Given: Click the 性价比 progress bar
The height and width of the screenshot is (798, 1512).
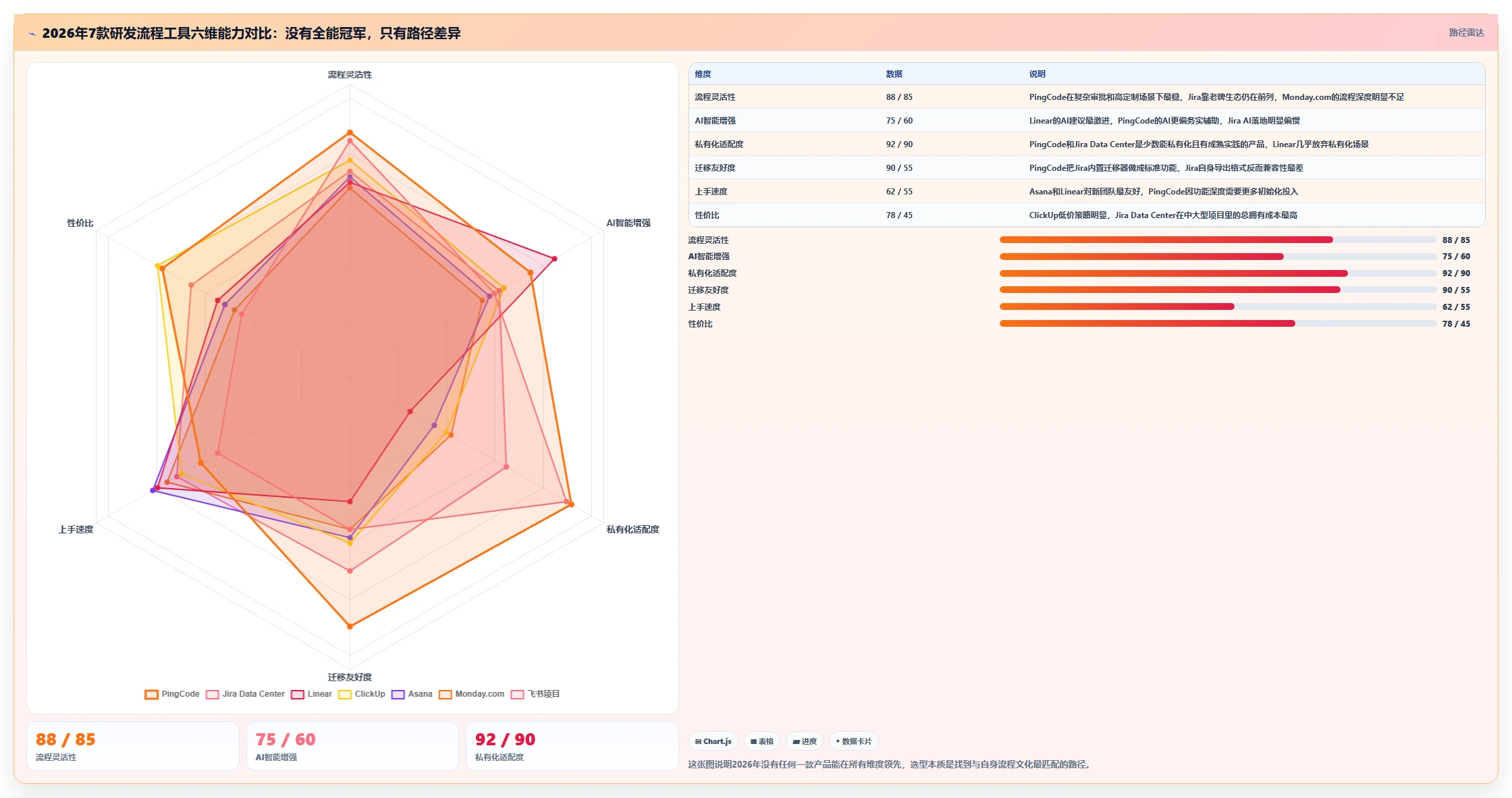Looking at the screenshot, I should tap(1218, 323).
